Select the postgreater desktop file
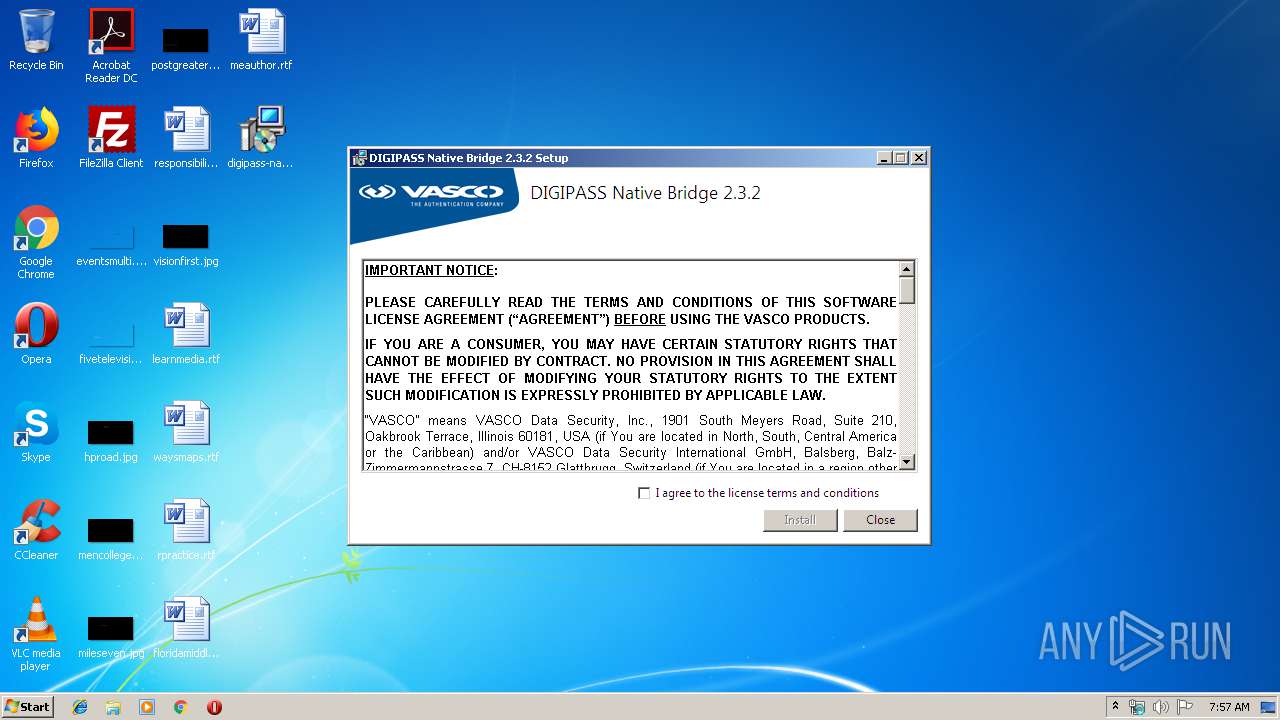Image resolution: width=1280 pixels, height=720 pixels. point(185,46)
